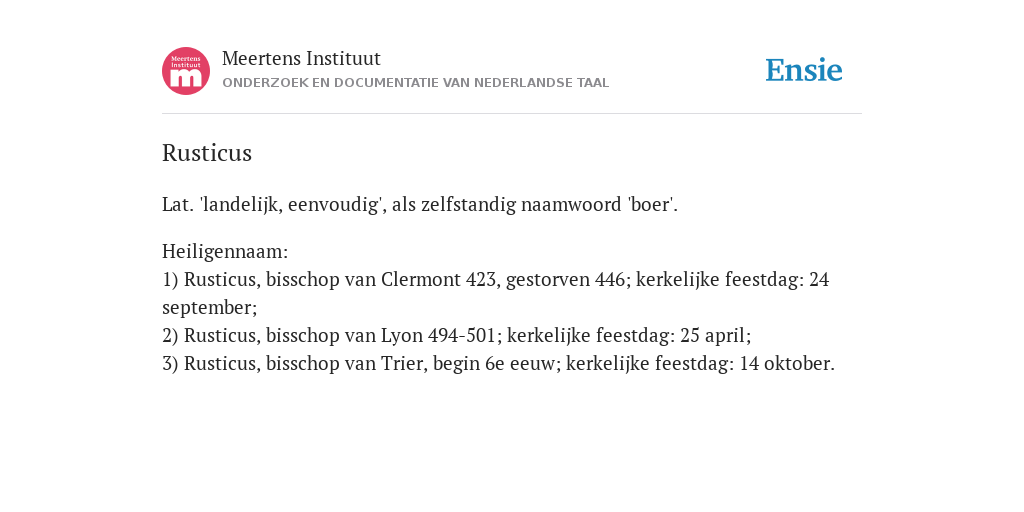This screenshot has width=1024, height=512.
Task: Click the horizontal divider below the header
Action: tap(512, 114)
